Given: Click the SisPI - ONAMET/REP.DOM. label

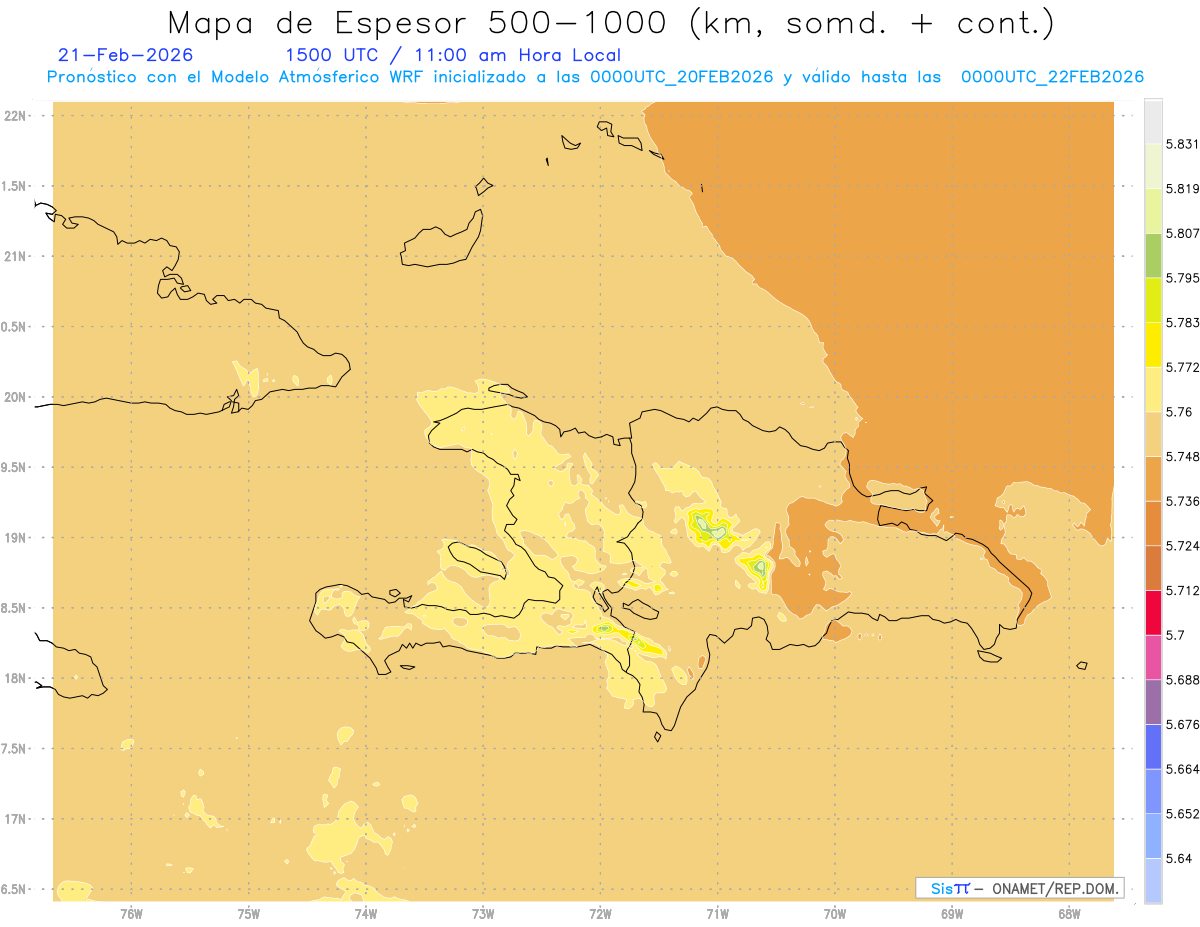Looking at the screenshot, I should pos(1020,888).
